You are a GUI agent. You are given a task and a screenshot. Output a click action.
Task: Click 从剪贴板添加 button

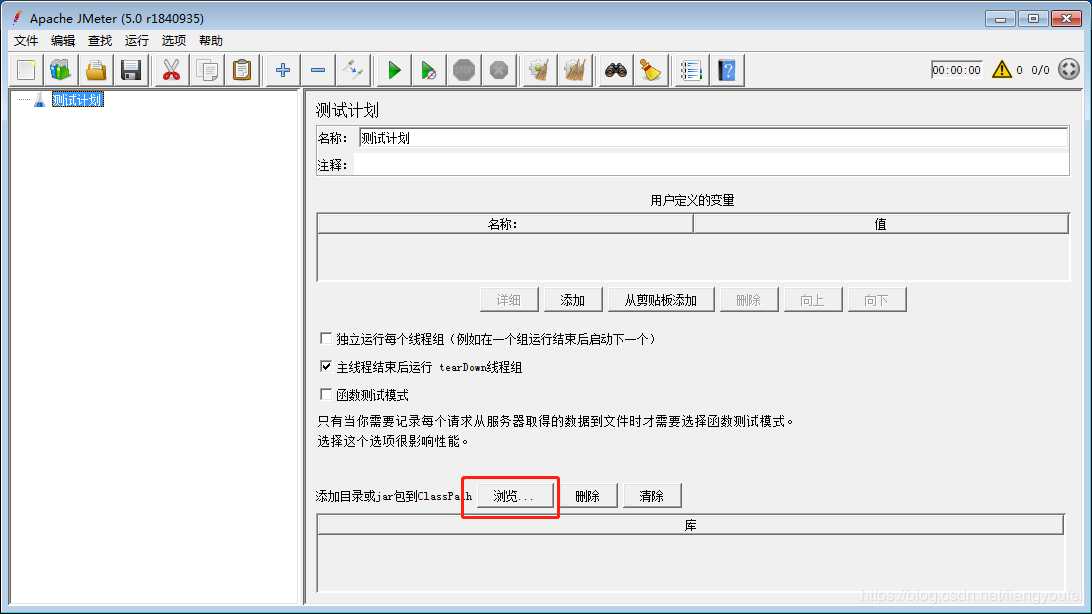pyautogui.click(x=660, y=300)
